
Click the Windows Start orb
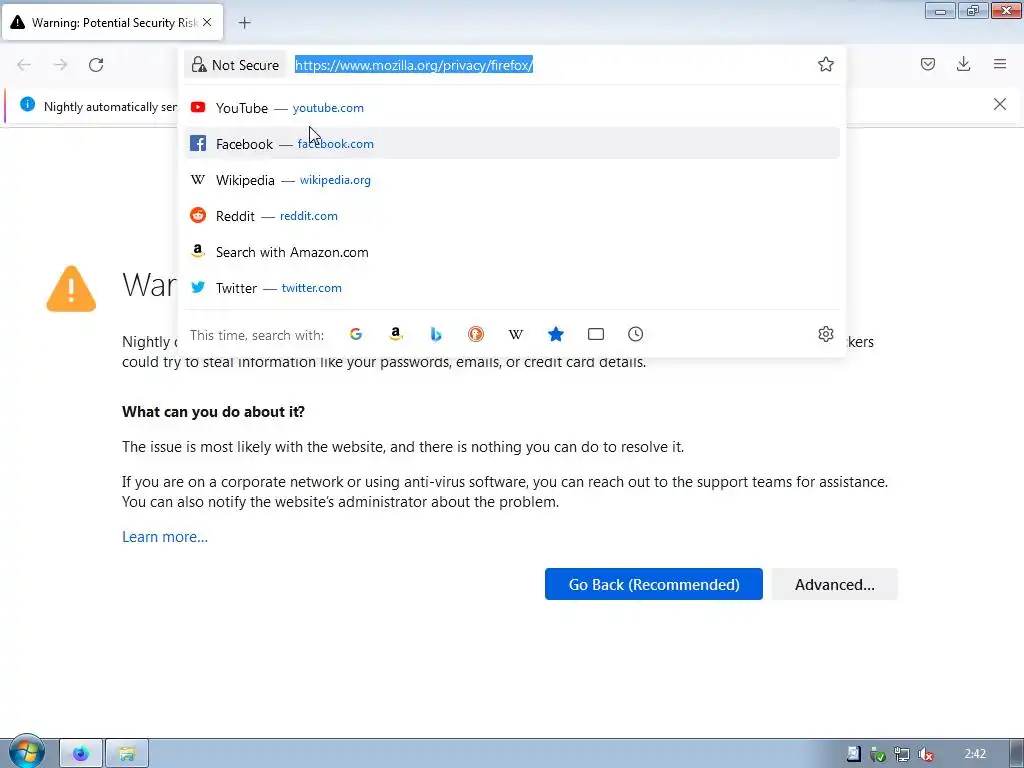click(27, 752)
